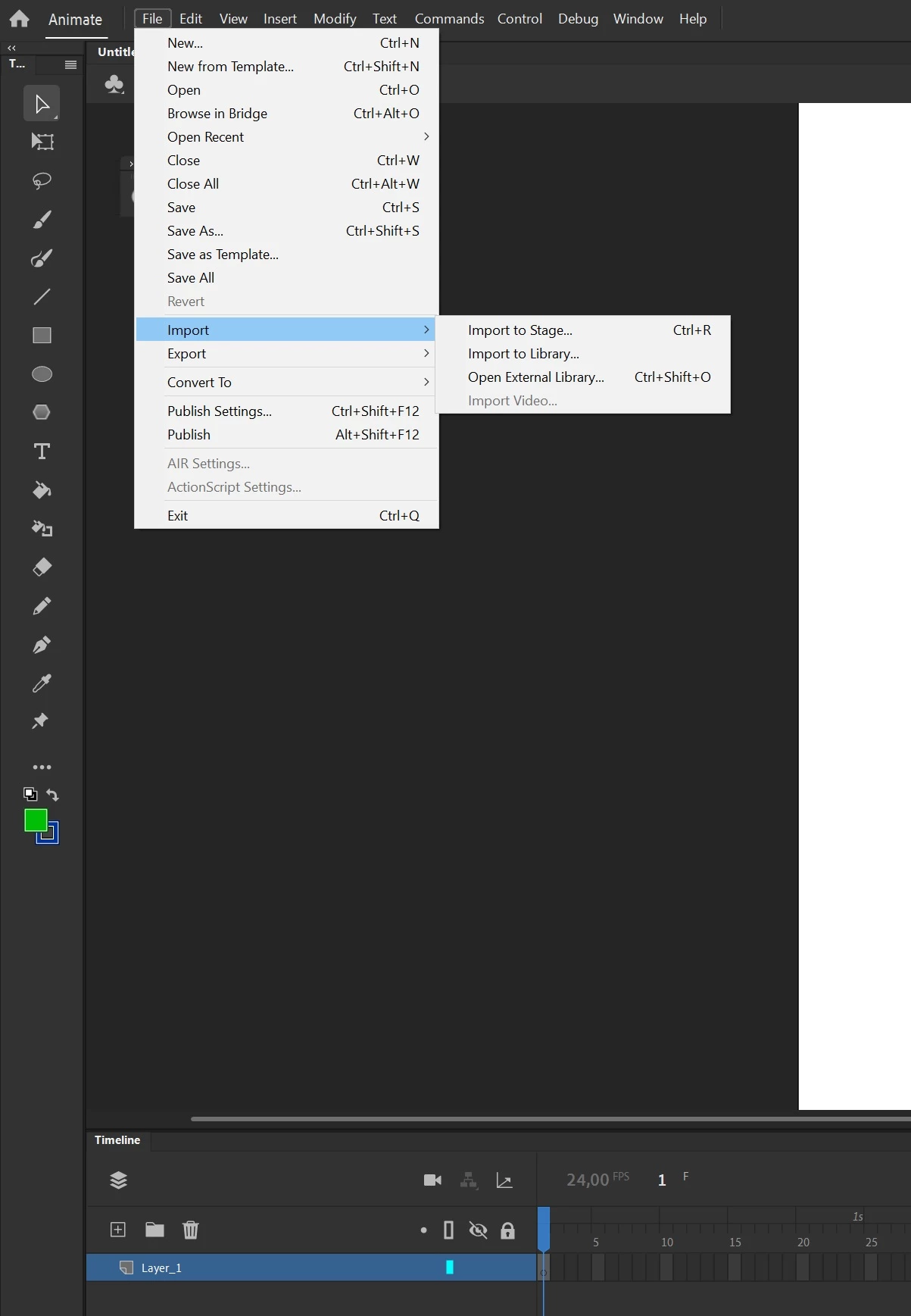Choose New from Template
This screenshot has width=911, height=1316.
tap(286, 67)
